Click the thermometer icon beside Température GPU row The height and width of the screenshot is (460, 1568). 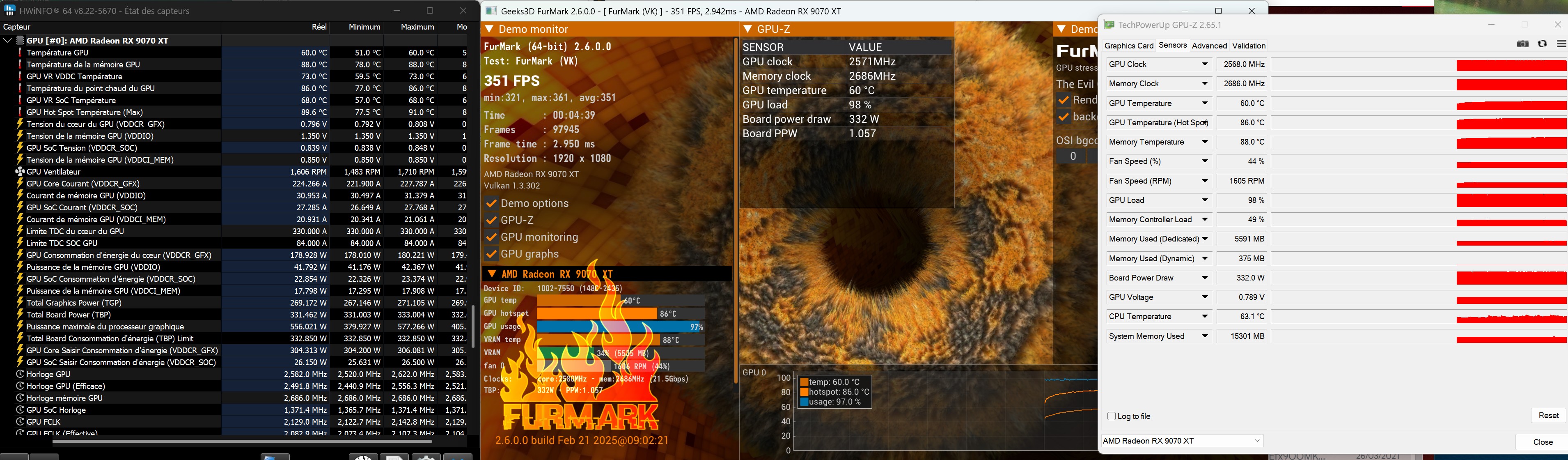point(20,53)
